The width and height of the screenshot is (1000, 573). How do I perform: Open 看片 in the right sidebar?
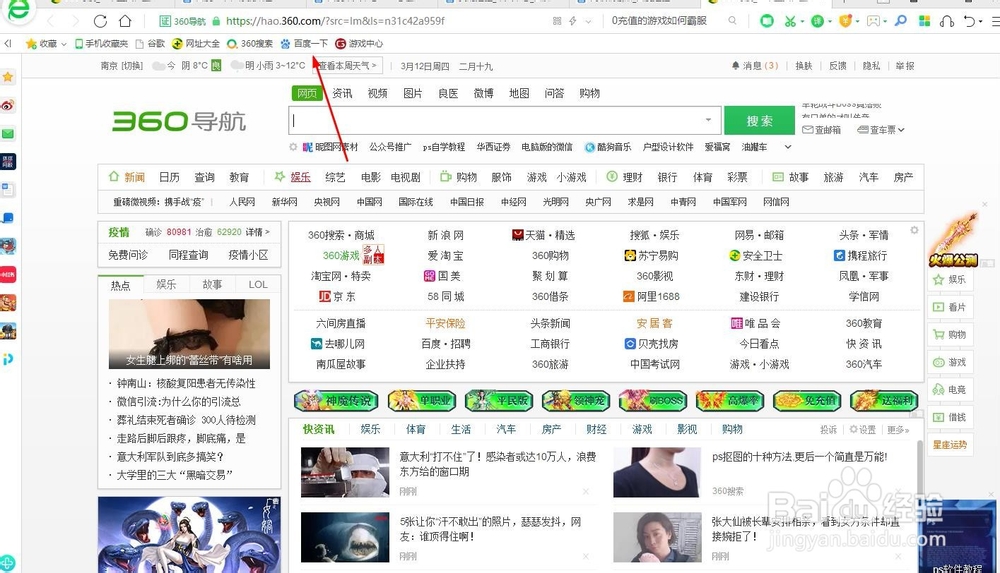[x=950, y=307]
